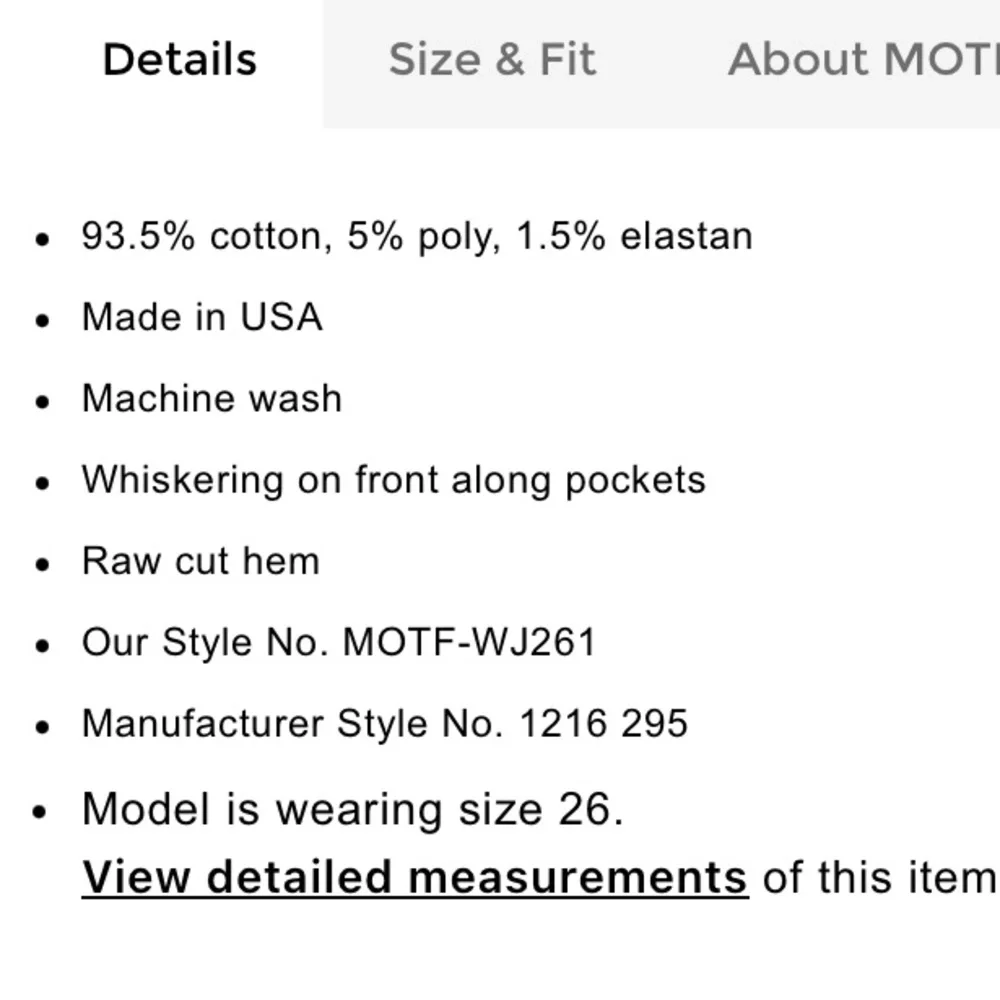1000x1000 pixels.
Task: Click the style number MOTF-WJ261 text
Action: click(340, 642)
